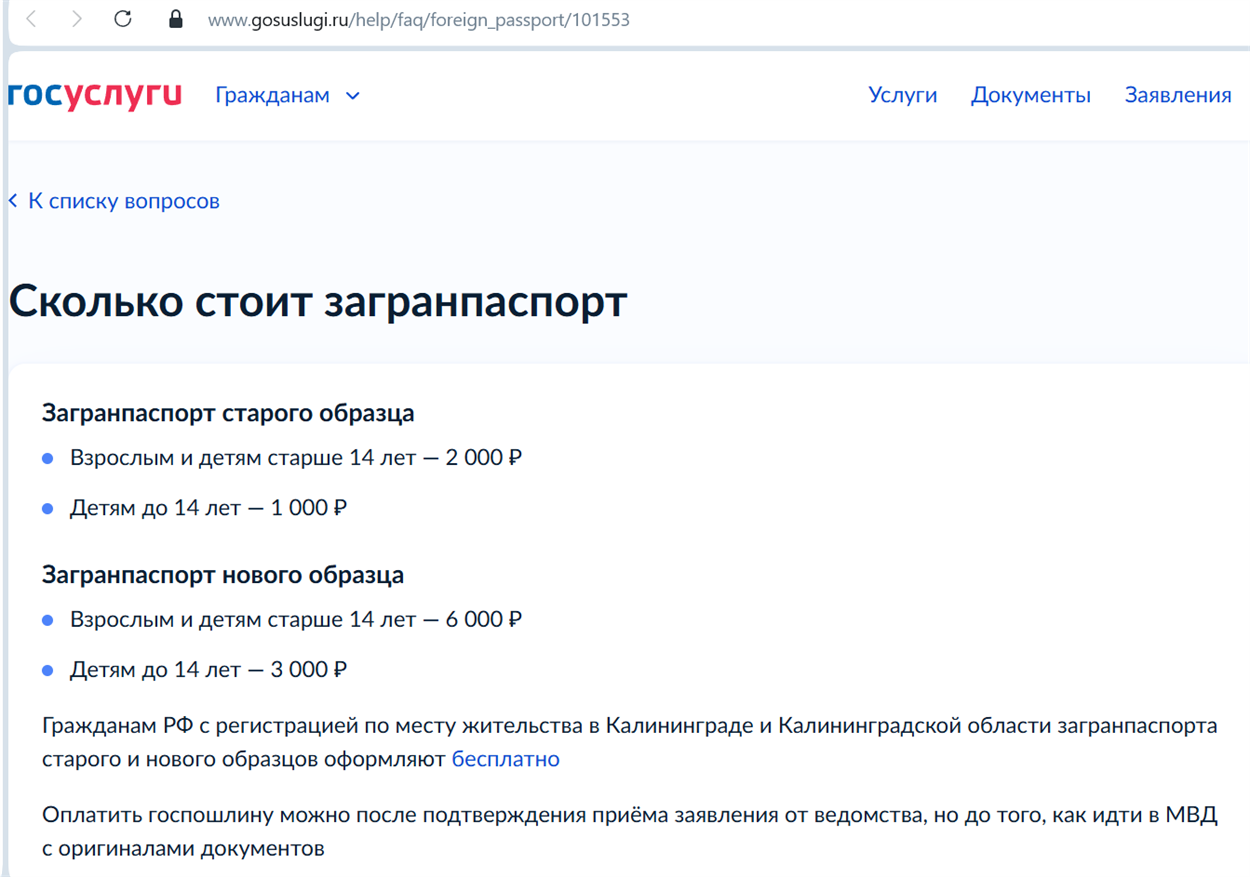This screenshot has width=1250, height=877.
Task: Open the Документы section
Action: coord(1030,95)
